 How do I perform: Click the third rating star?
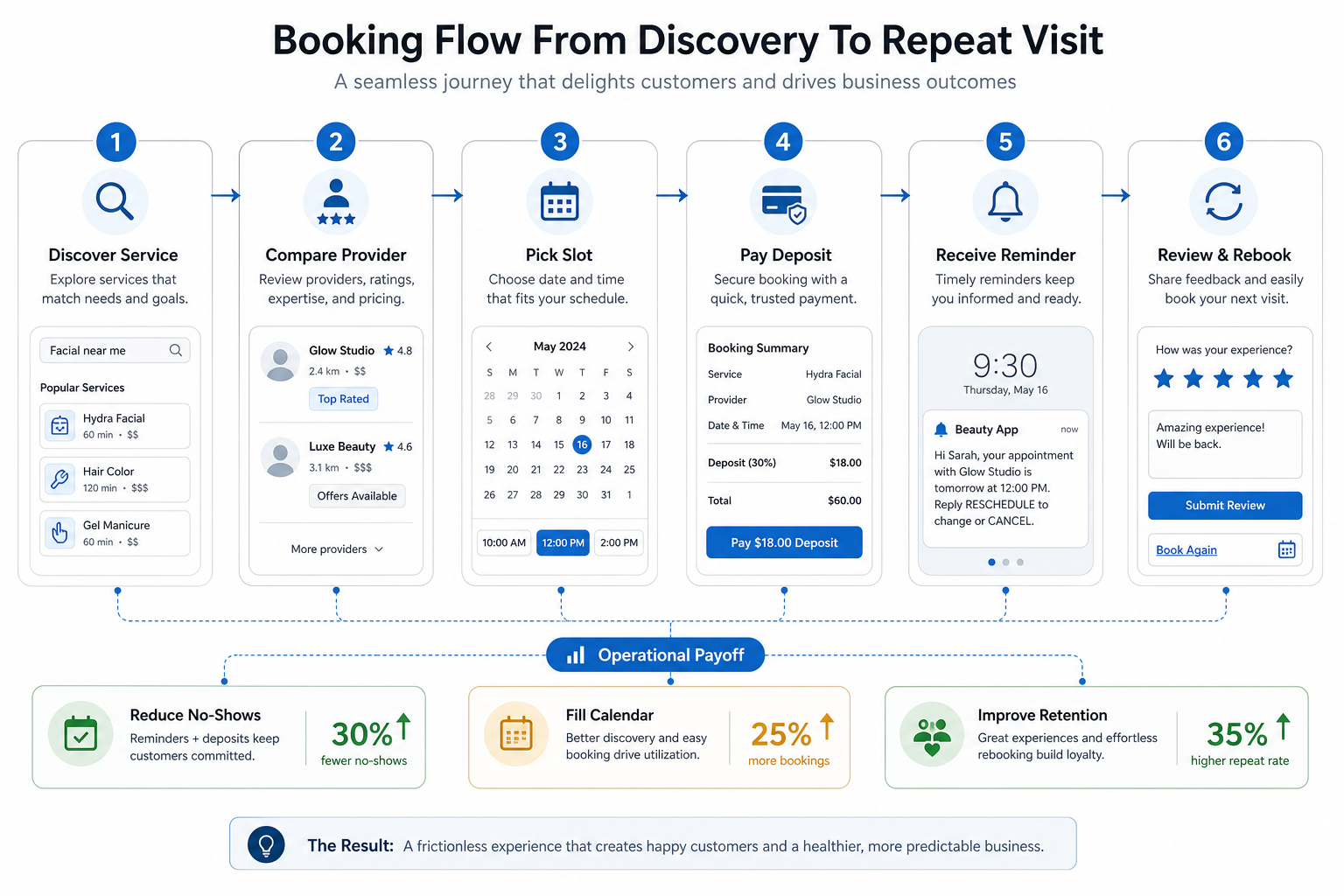coord(1223,378)
